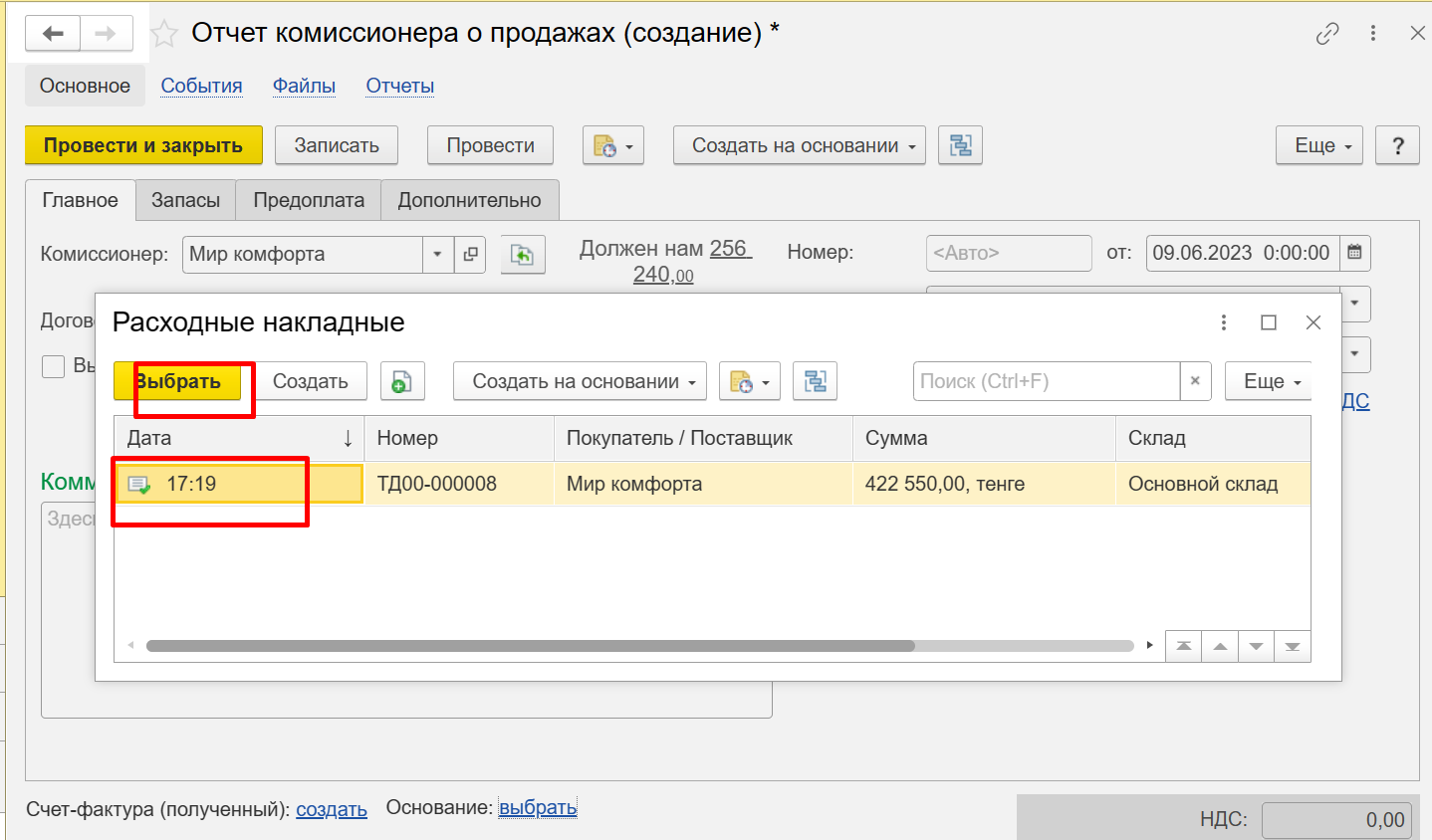Click the copy link icon in the header
The height and width of the screenshot is (840, 1432).
tap(1326, 34)
